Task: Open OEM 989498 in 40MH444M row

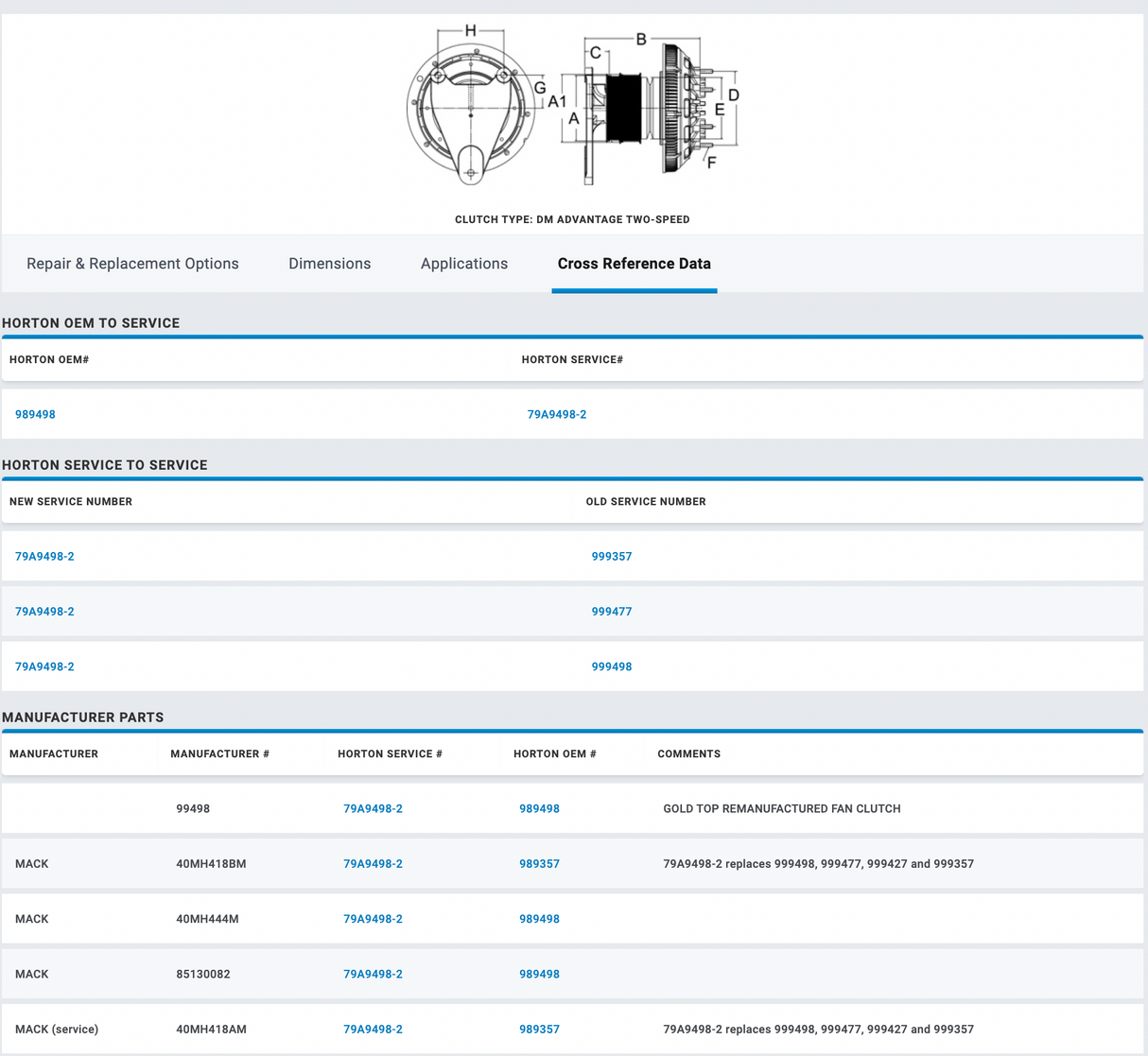Action: (539, 919)
